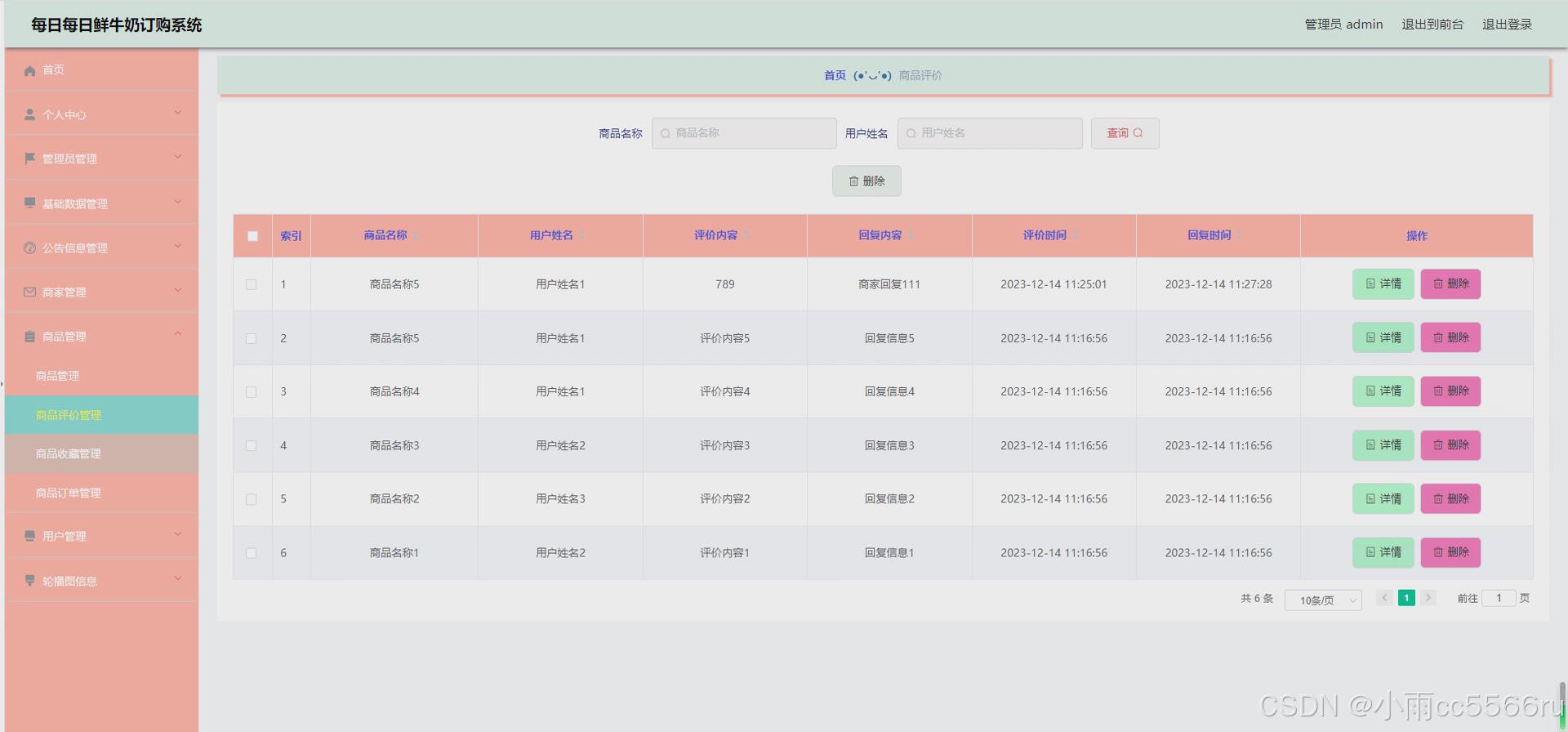Expand 商家管理 menu chevron

pyautogui.click(x=178, y=289)
